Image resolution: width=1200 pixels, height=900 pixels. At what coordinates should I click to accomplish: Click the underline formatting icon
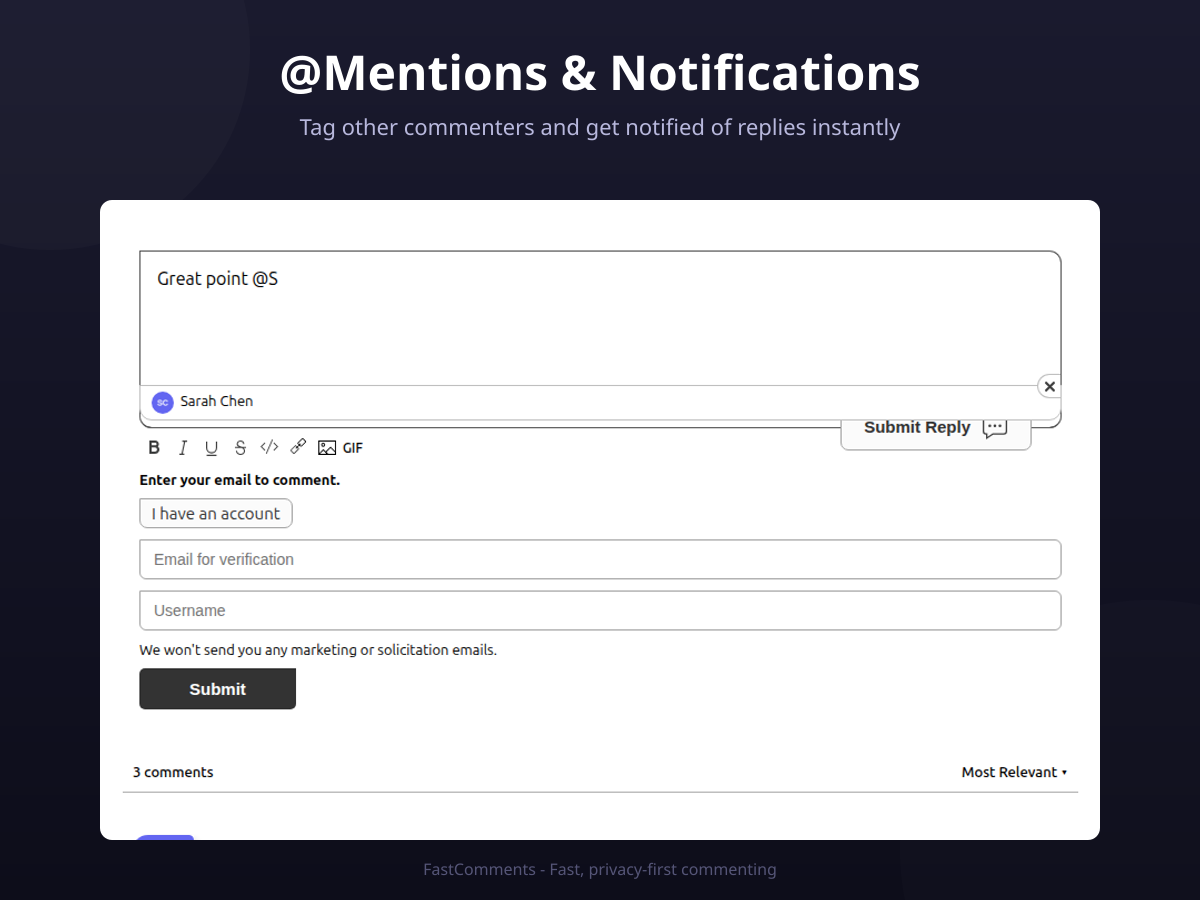(x=211, y=448)
